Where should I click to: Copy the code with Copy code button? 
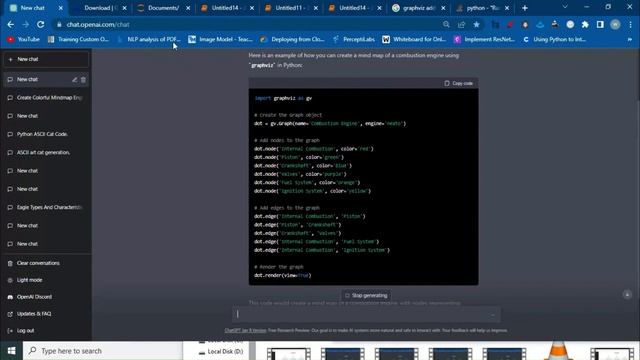[458, 83]
